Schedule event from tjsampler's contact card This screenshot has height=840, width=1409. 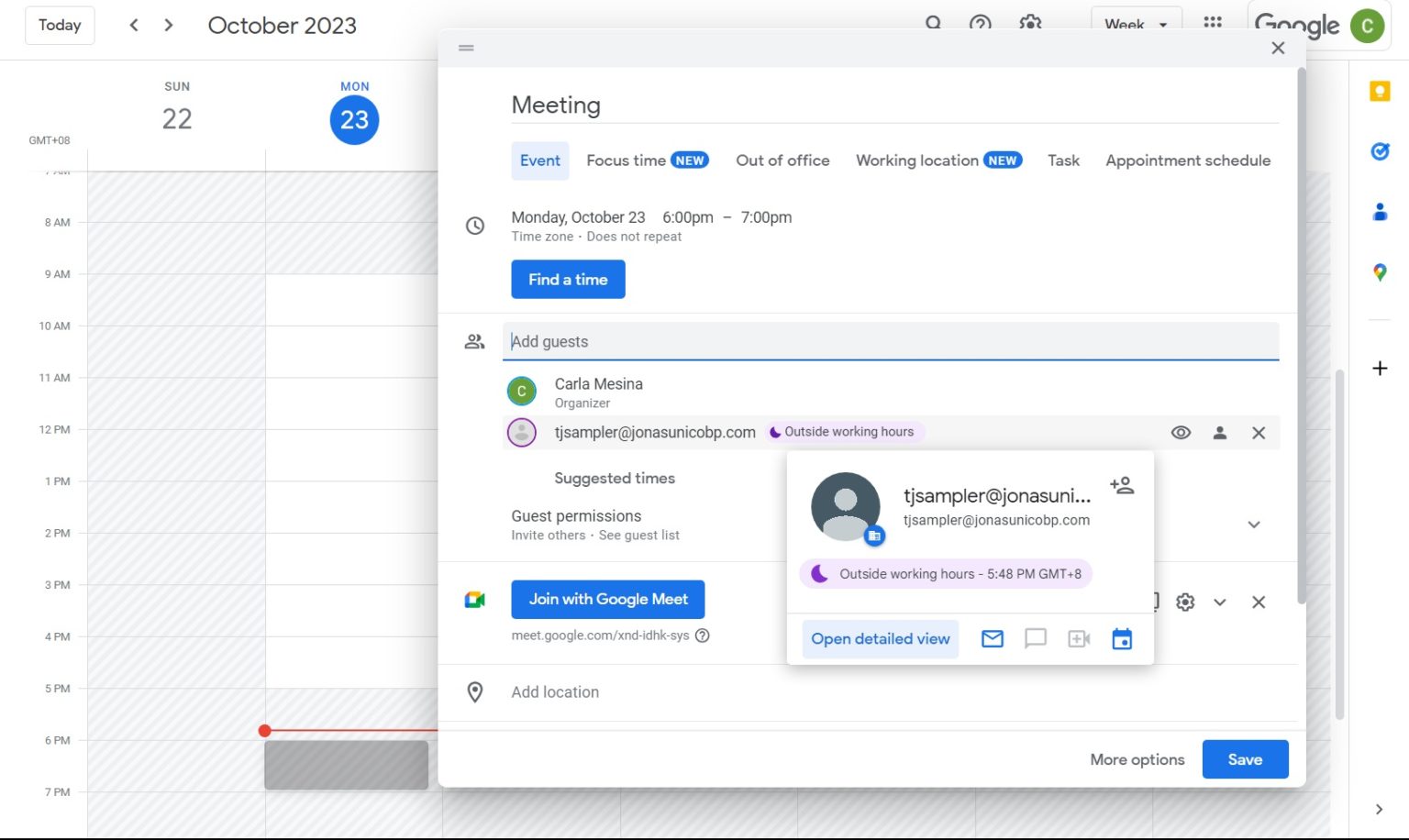tap(1122, 639)
